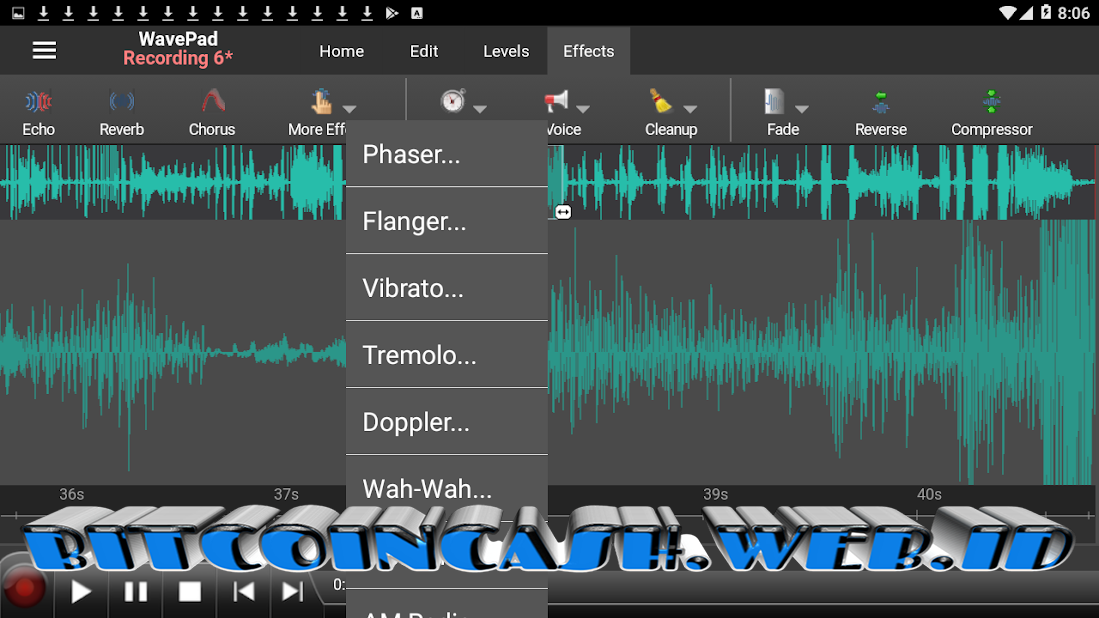Expand the Cleanup dropdown arrow
Screen dimensions: 1099x618
(x=690, y=109)
